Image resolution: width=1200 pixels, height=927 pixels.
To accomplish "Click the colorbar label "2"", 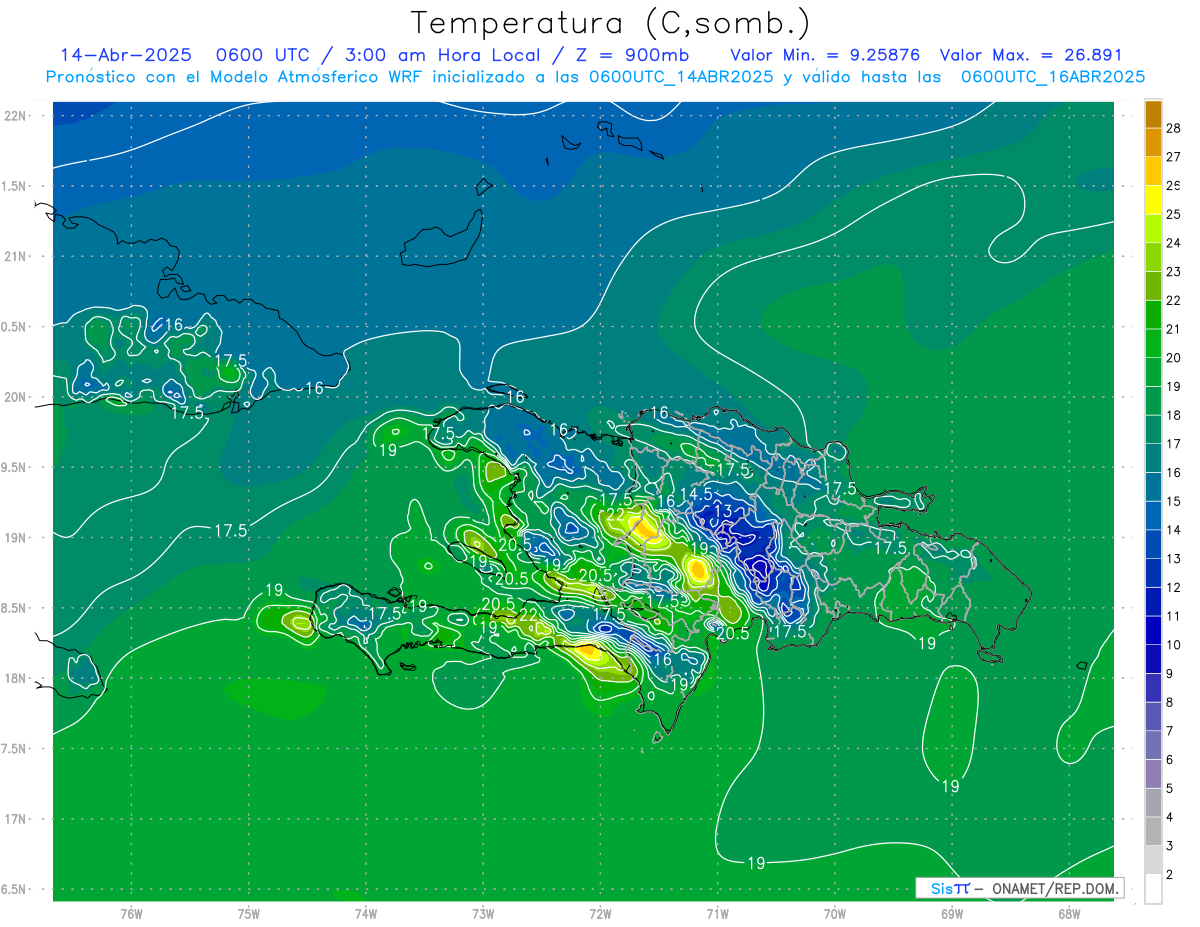I will [x=1170, y=875].
